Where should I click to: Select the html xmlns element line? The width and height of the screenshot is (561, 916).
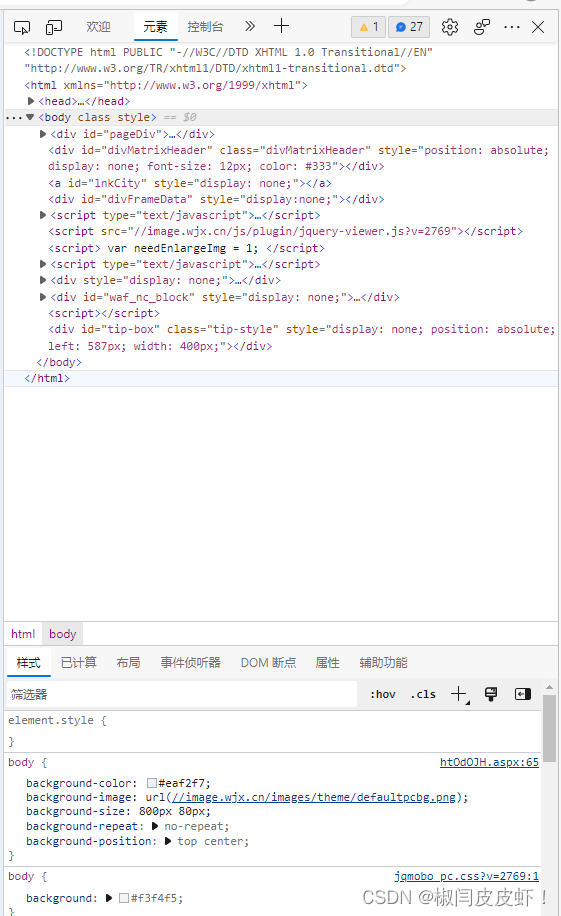pyautogui.click(x=166, y=85)
